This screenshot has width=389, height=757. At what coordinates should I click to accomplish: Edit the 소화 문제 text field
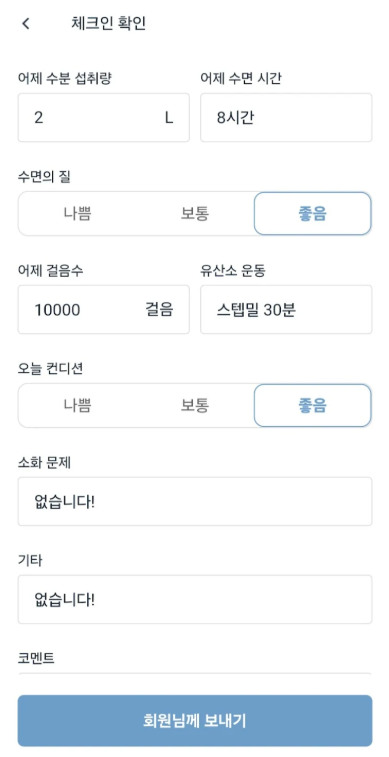pyautogui.click(x=195, y=502)
